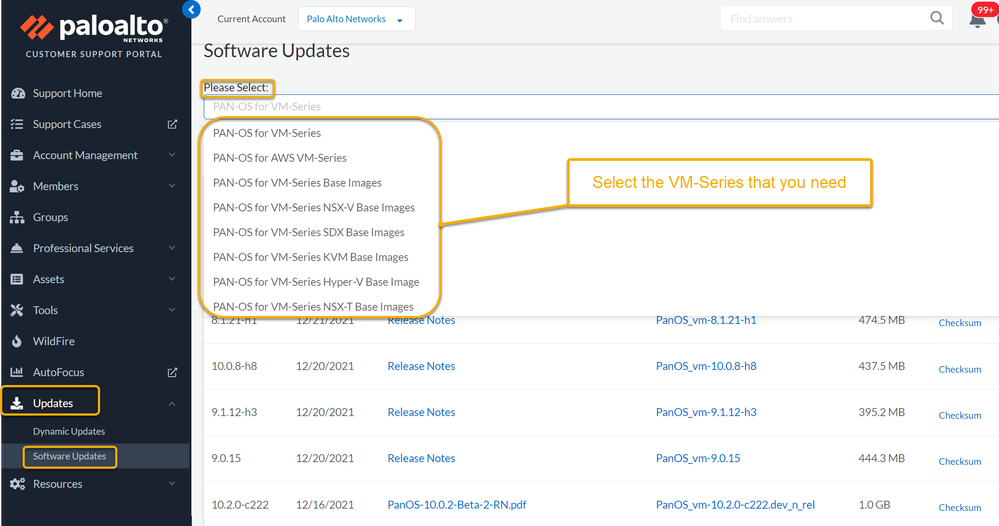Open WildFire menu item
Screen dimensions: 999x526
54,341
